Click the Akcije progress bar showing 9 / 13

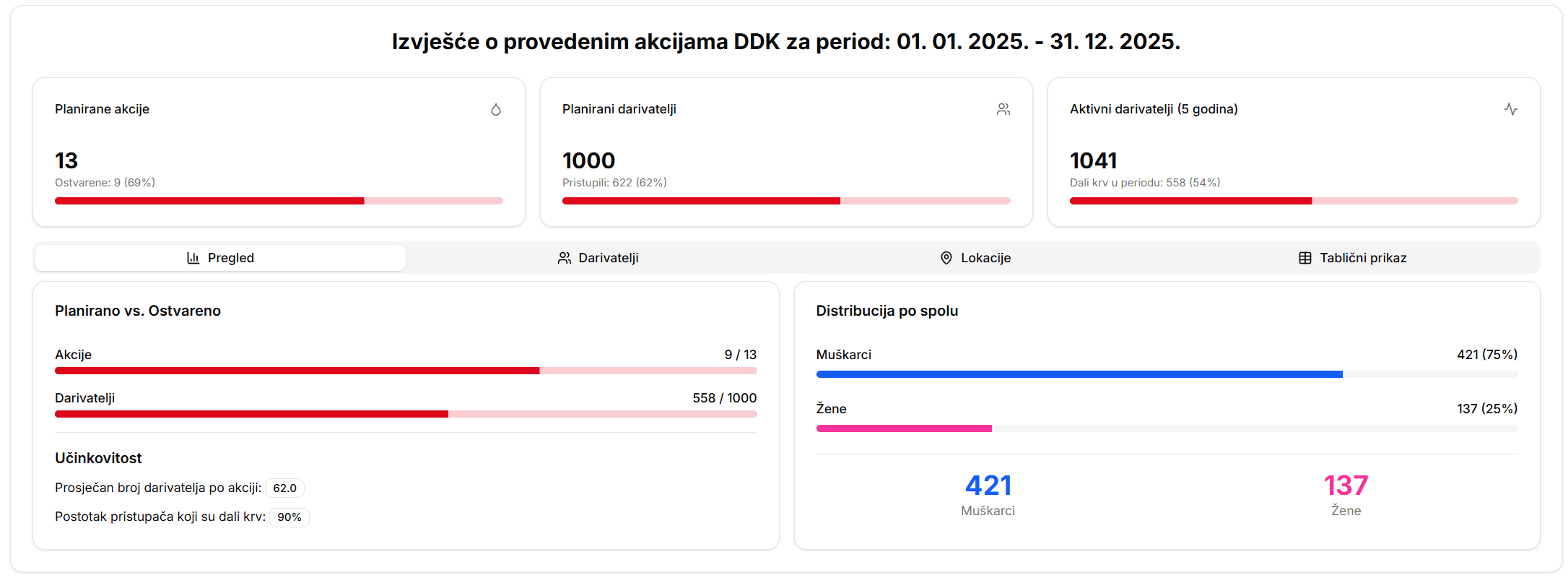point(404,370)
